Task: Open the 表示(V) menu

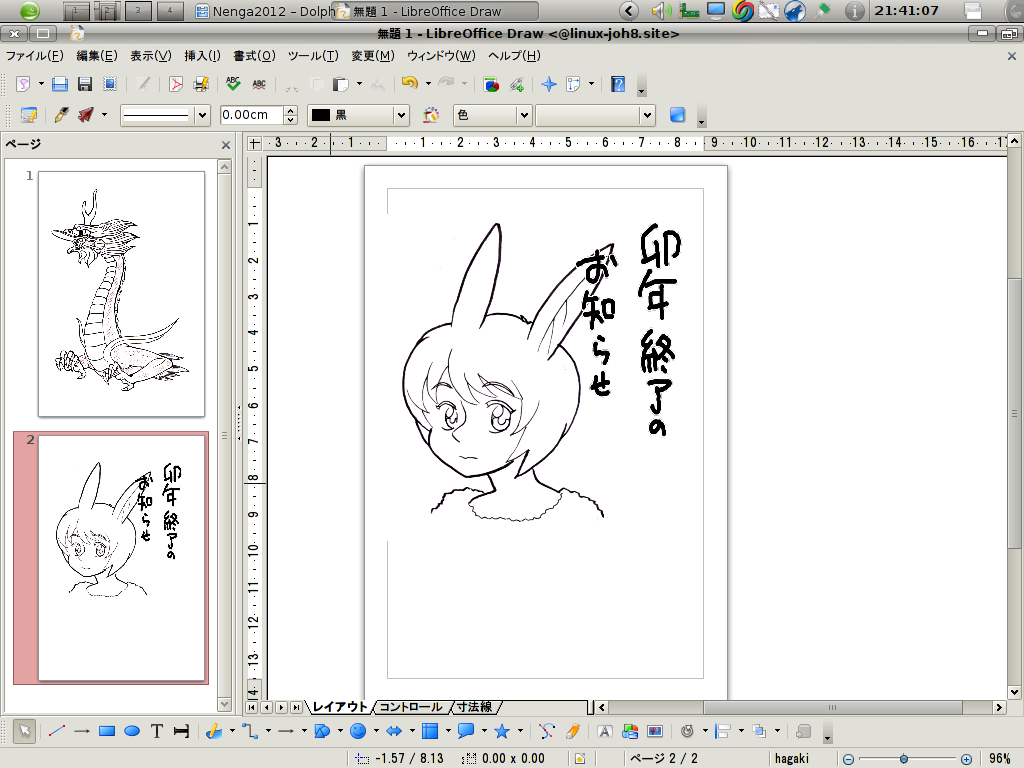Action: point(150,56)
